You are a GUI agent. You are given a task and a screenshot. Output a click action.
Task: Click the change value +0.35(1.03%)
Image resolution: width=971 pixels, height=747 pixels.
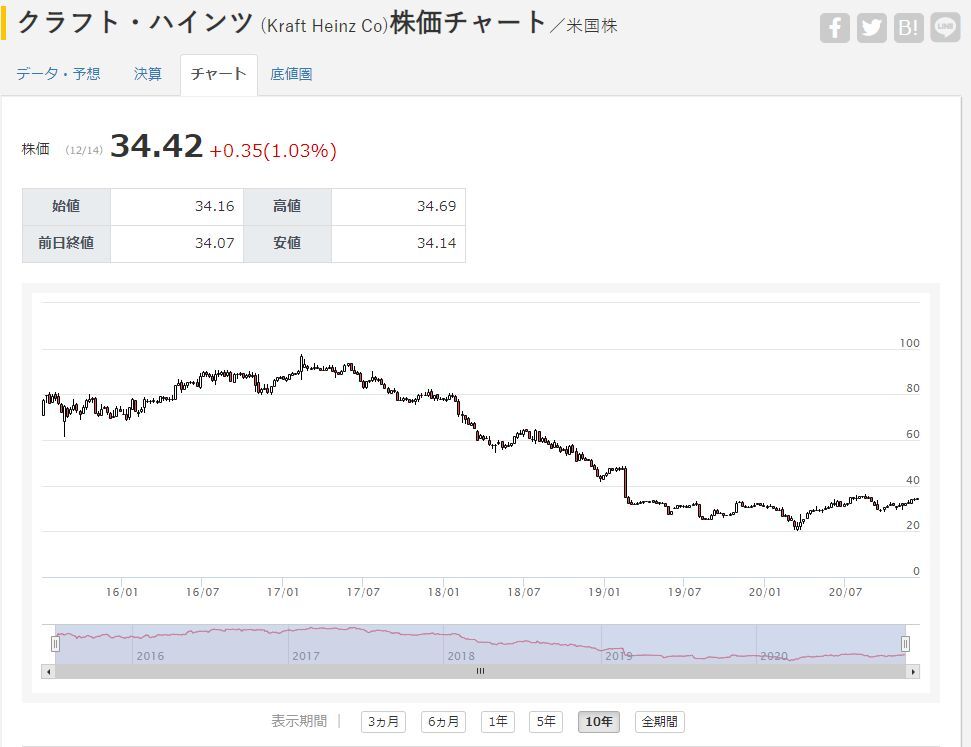click(x=273, y=151)
